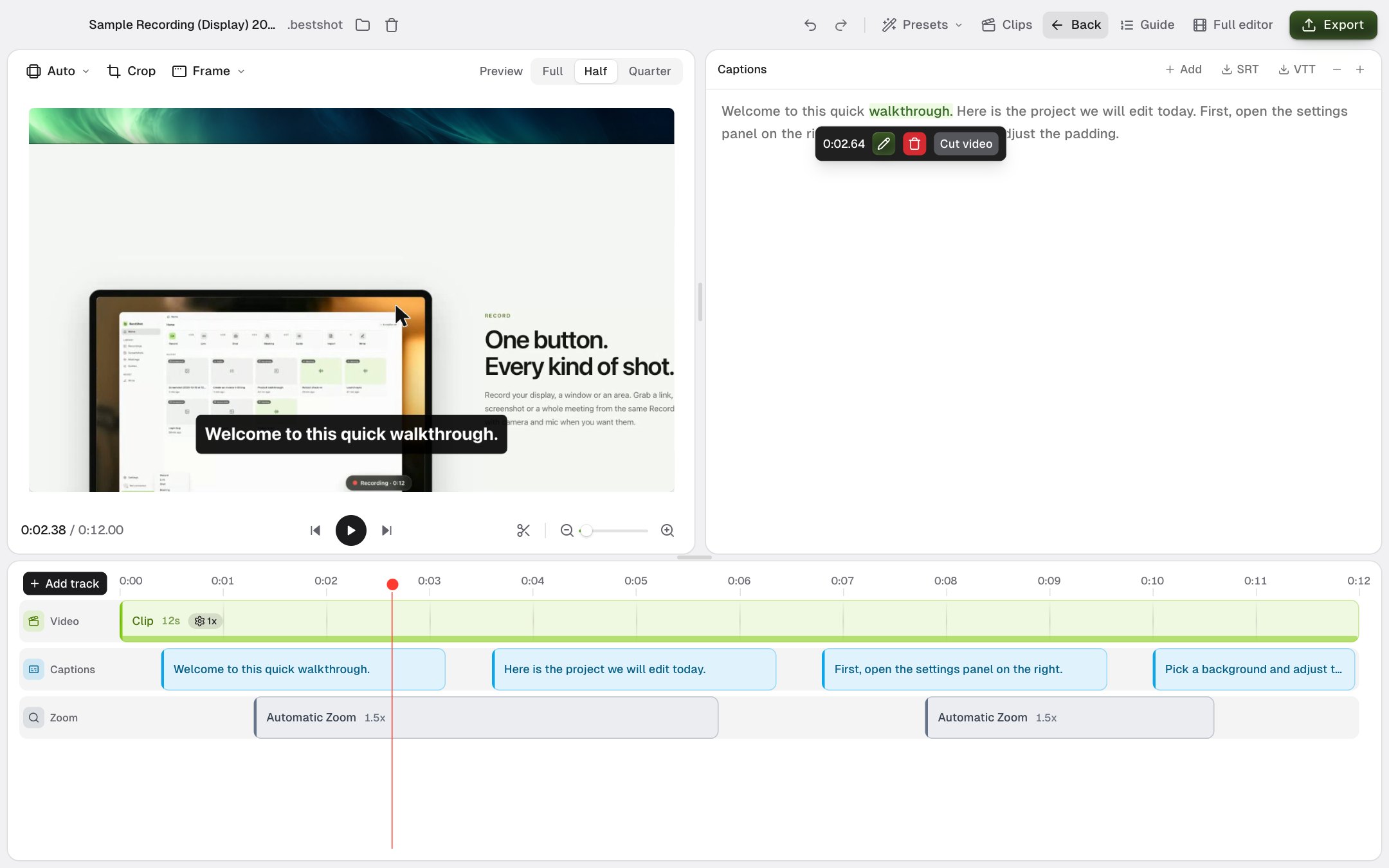Click the Export button

[1333, 25]
